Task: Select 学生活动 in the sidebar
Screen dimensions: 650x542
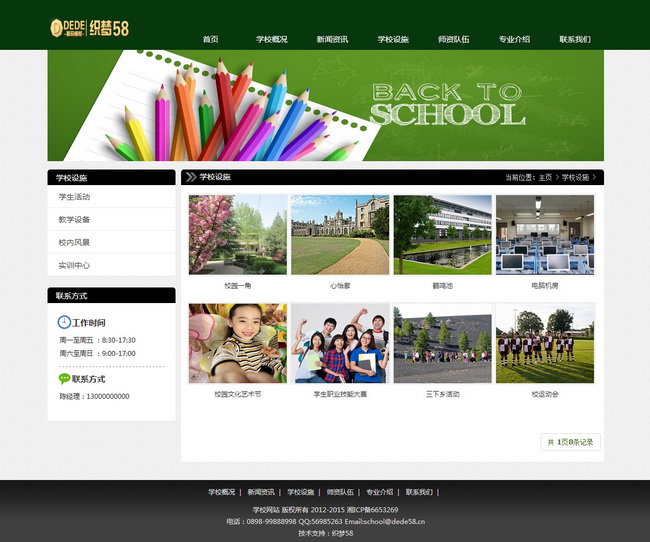Action: coord(75,197)
